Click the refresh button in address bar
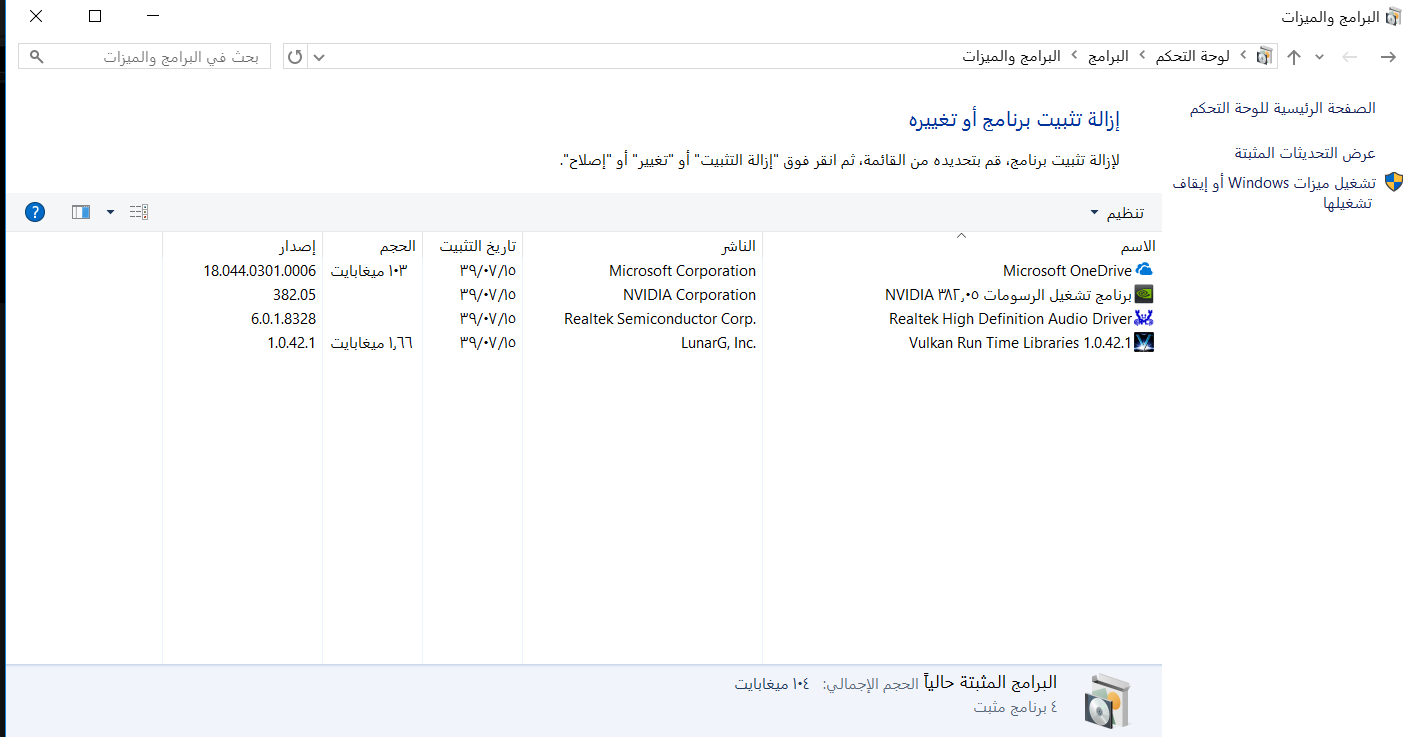 (x=295, y=56)
